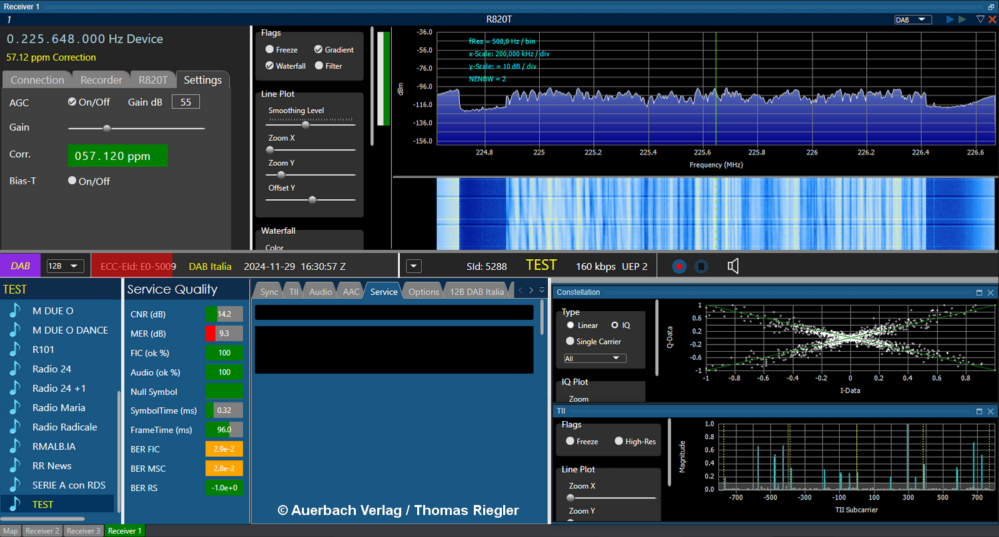Adjust the Smoothing Level slider
This screenshot has width=999, height=537.
(310, 124)
